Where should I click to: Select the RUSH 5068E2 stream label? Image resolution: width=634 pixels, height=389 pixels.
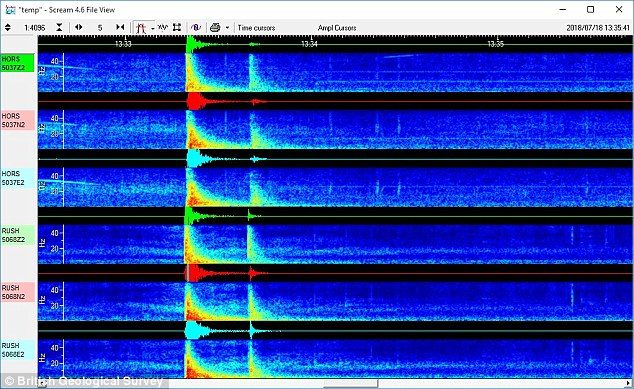(x=17, y=350)
